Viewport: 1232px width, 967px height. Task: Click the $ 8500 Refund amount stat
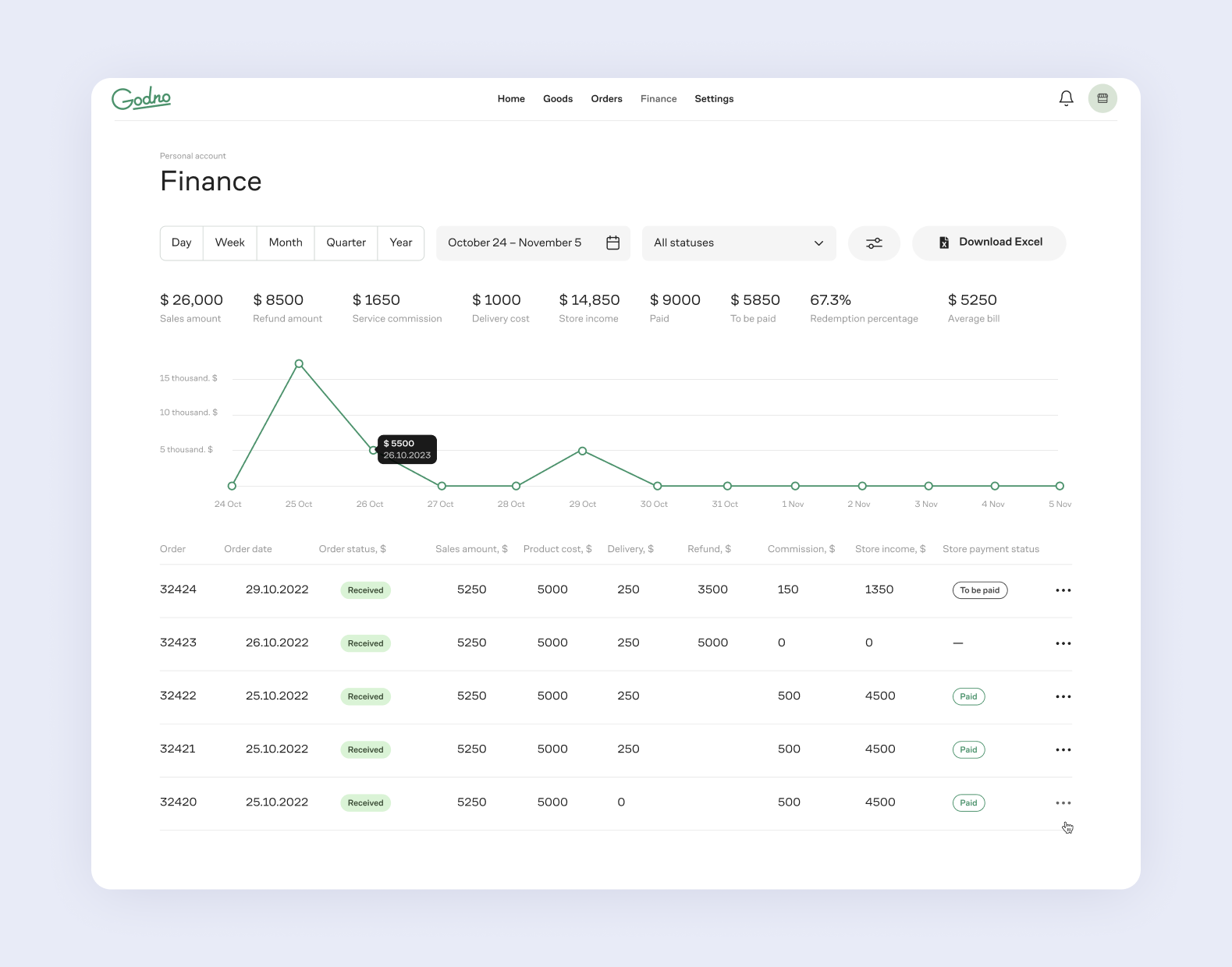(287, 308)
